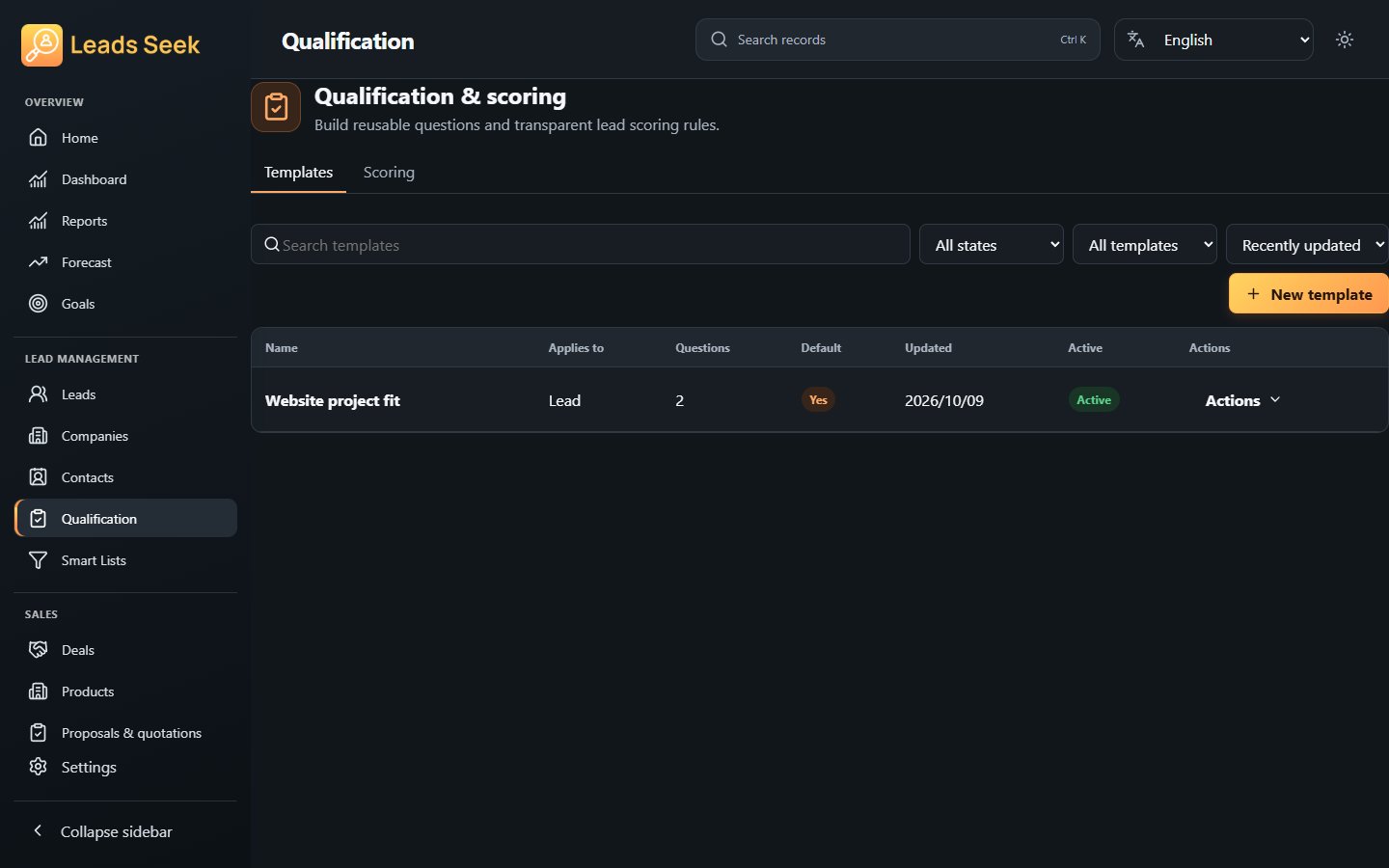Select Qualification in the sidebar
Screen dimensions: 1389x868
[126, 519]
